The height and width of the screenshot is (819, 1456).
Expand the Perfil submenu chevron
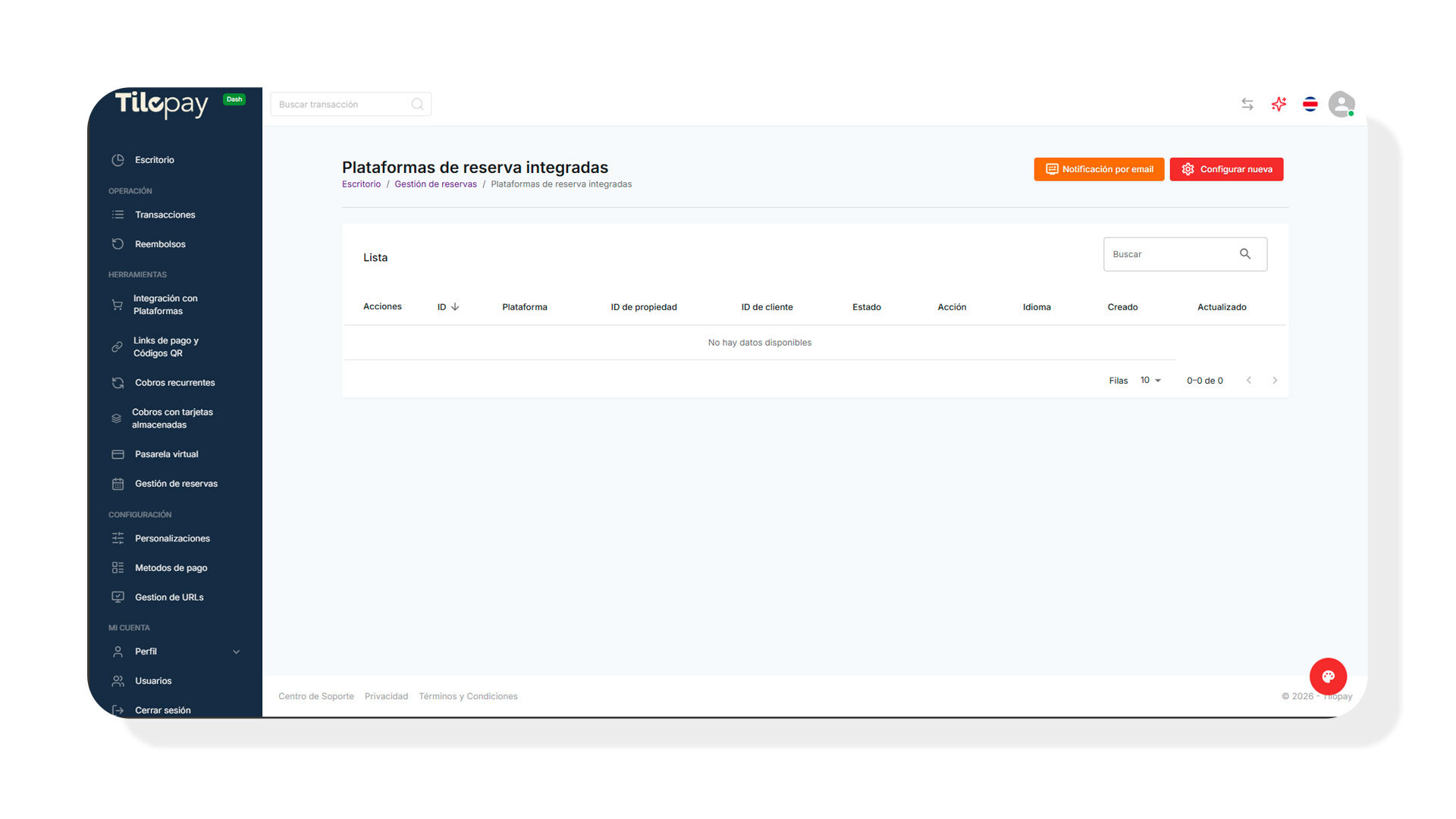(236, 651)
